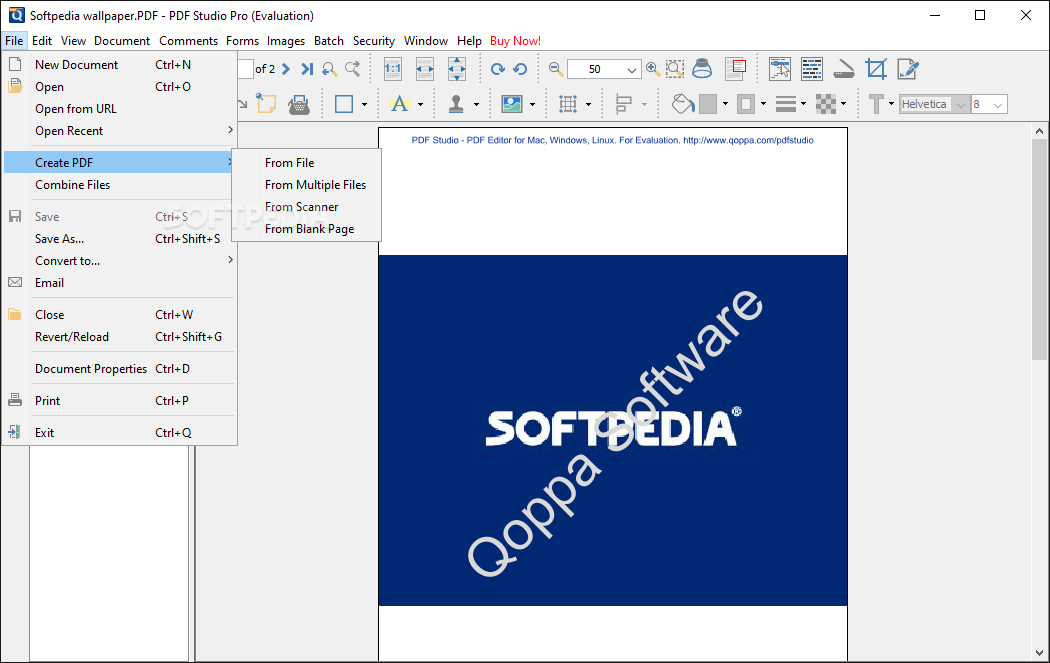1050x663 pixels.
Task: Choose From Scanner option
Action: [307, 207]
